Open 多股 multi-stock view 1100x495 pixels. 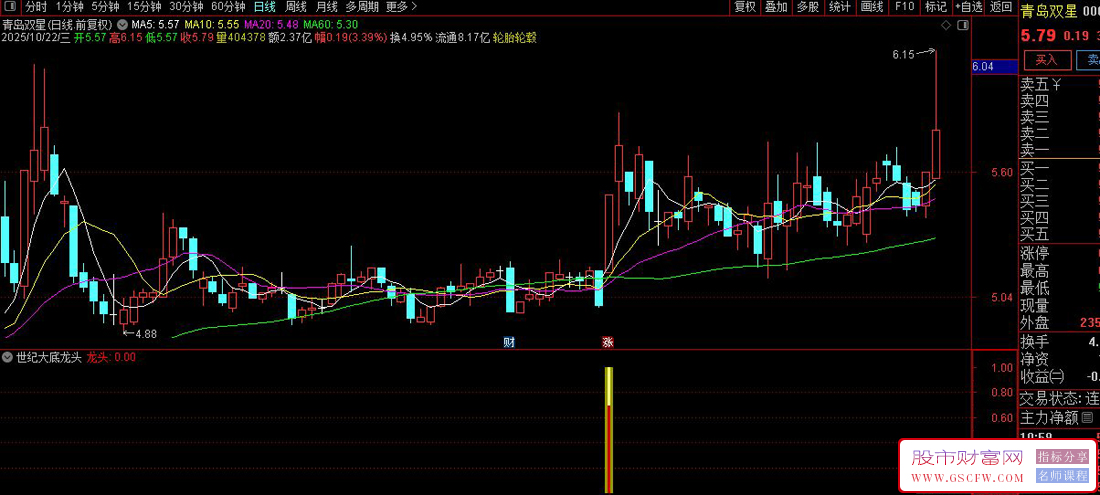807,7
